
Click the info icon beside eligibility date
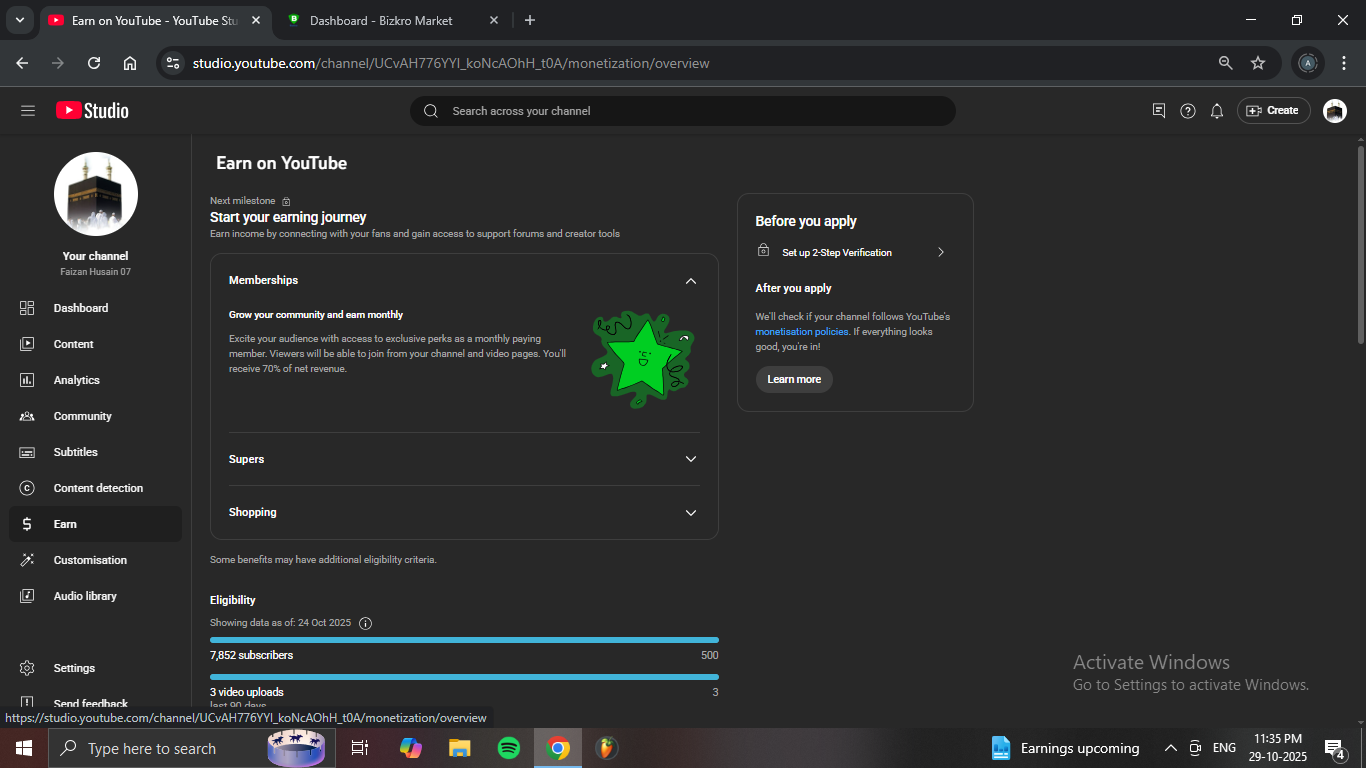click(x=365, y=623)
